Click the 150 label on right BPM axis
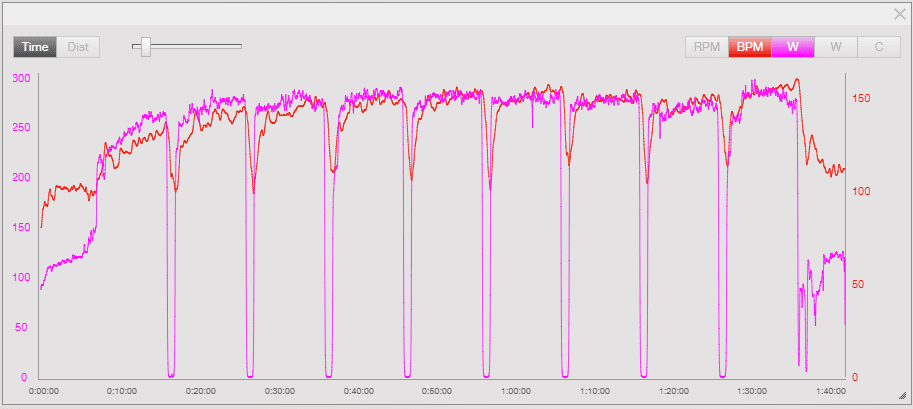The height and width of the screenshot is (409, 913). pos(859,98)
